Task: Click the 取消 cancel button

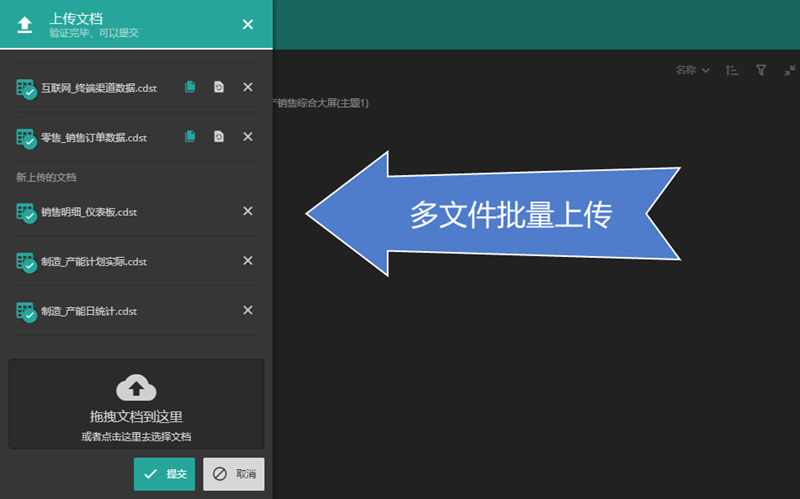Action: [234, 474]
